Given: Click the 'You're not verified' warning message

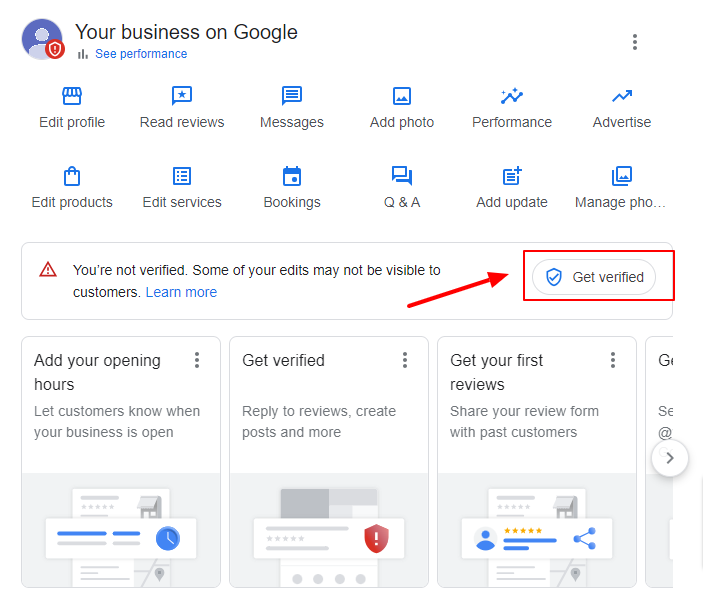Looking at the screenshot, I should click(256, 281).
